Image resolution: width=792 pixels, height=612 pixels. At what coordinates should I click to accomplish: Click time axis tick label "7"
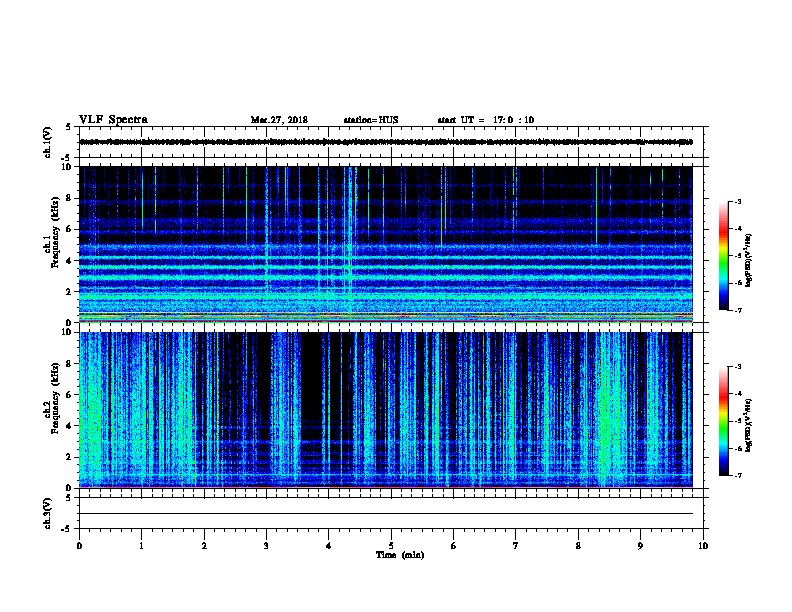(x=516, y=546)
